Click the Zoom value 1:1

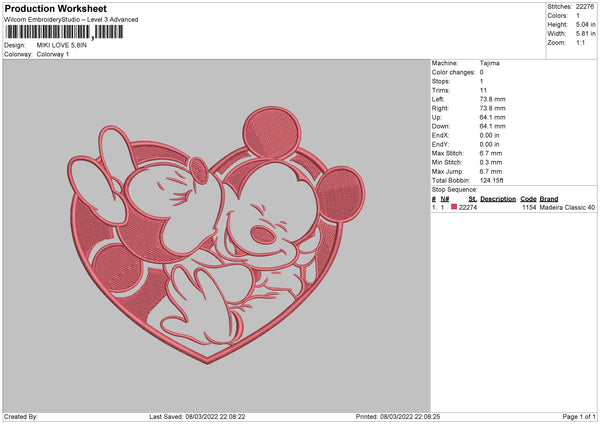coord(580,43)
